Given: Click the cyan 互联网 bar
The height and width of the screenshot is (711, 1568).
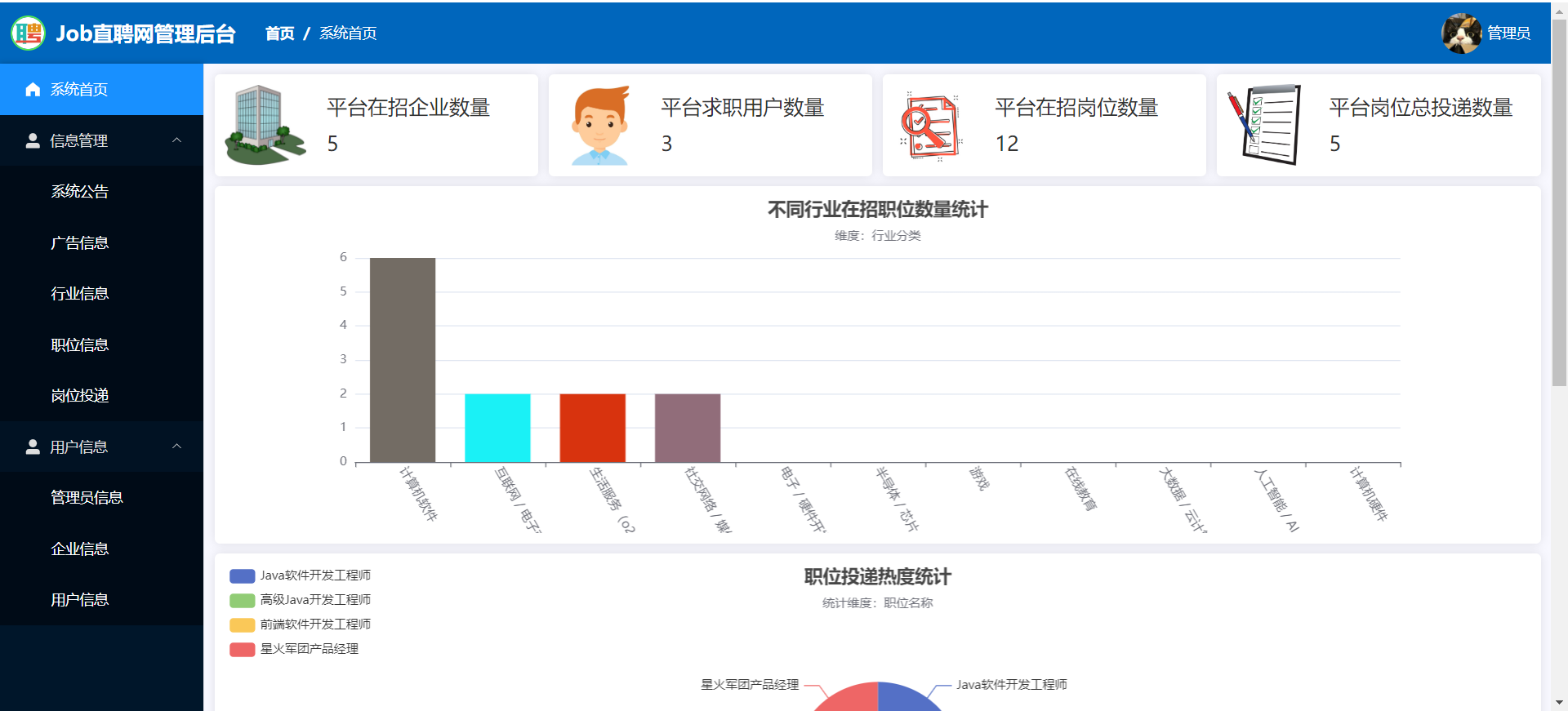Looking at the screenshot, I should [x=497, y=428].
